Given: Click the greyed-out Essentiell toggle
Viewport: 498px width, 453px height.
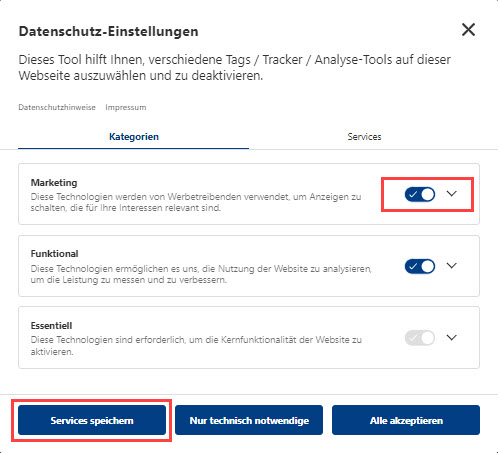Looking at the screenshot, I should click(420, 338).
